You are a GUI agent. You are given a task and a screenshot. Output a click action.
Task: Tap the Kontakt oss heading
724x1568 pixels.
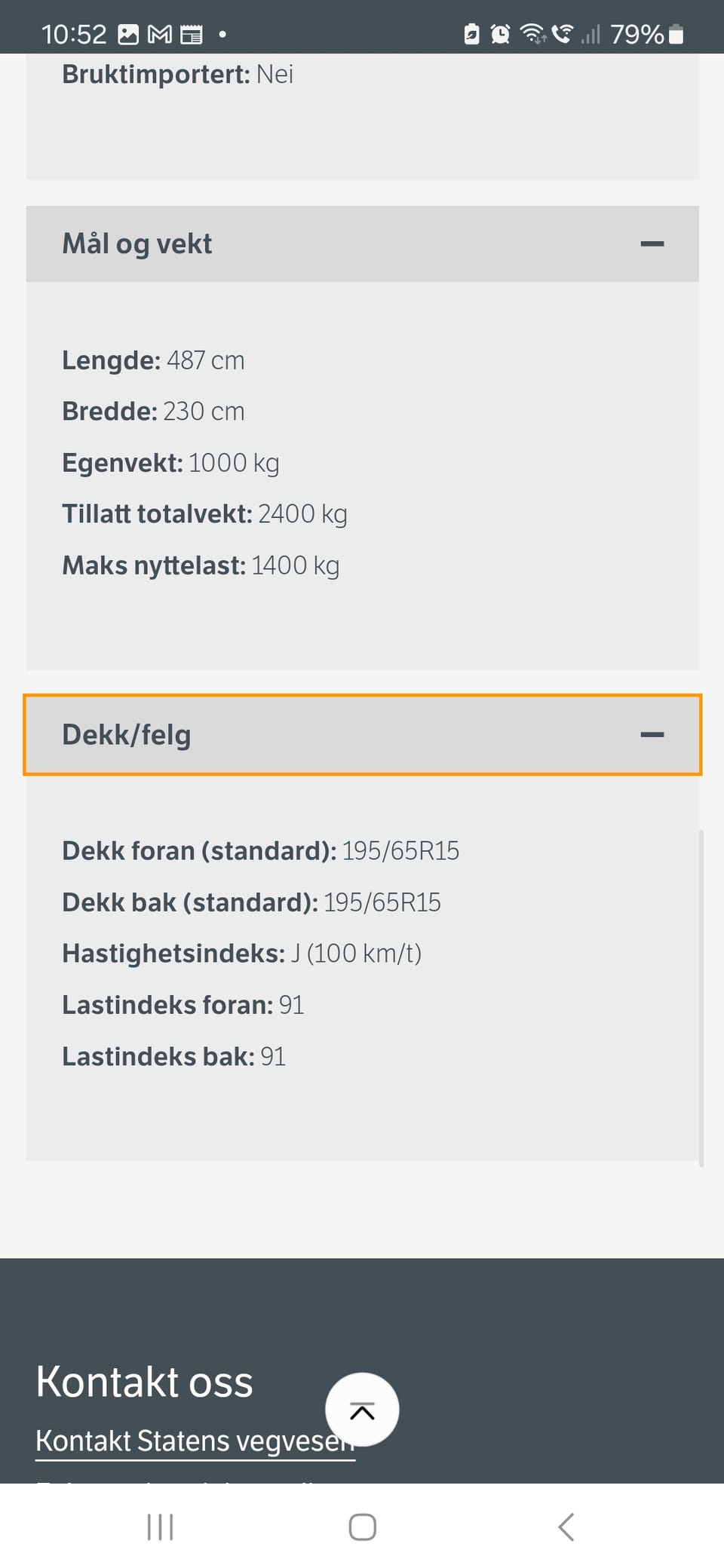144,1382
